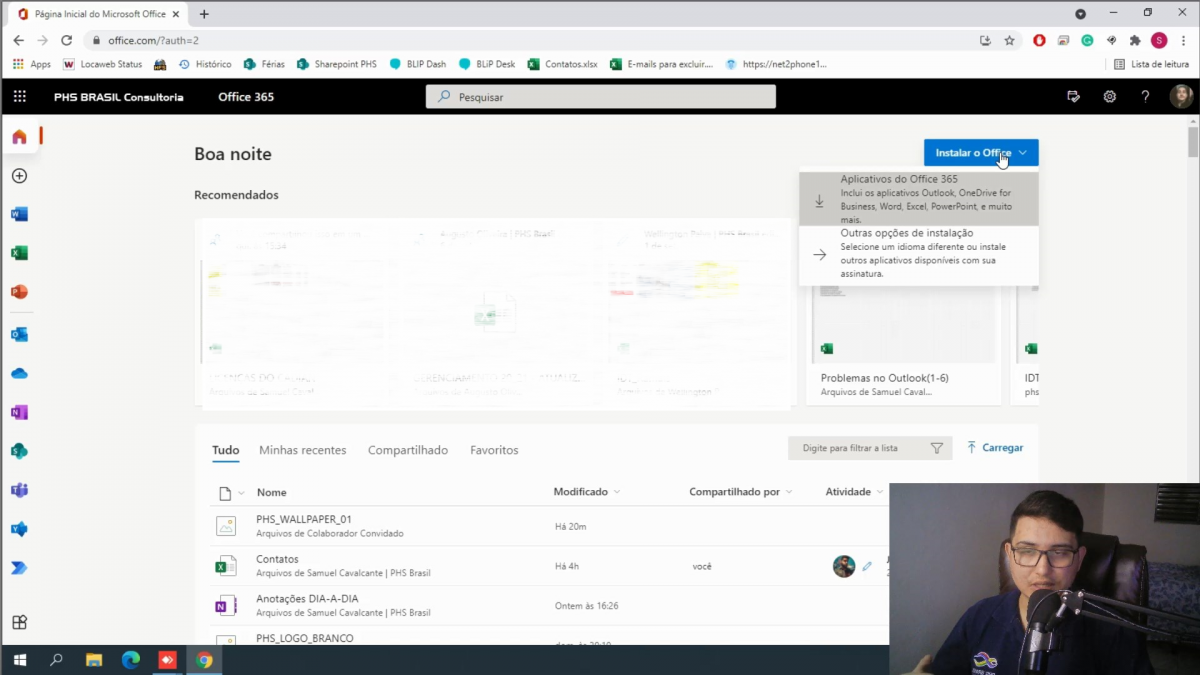The image size is (1200, 675).
Task: Open a new Chrome tab
Action: pos(204,14)
